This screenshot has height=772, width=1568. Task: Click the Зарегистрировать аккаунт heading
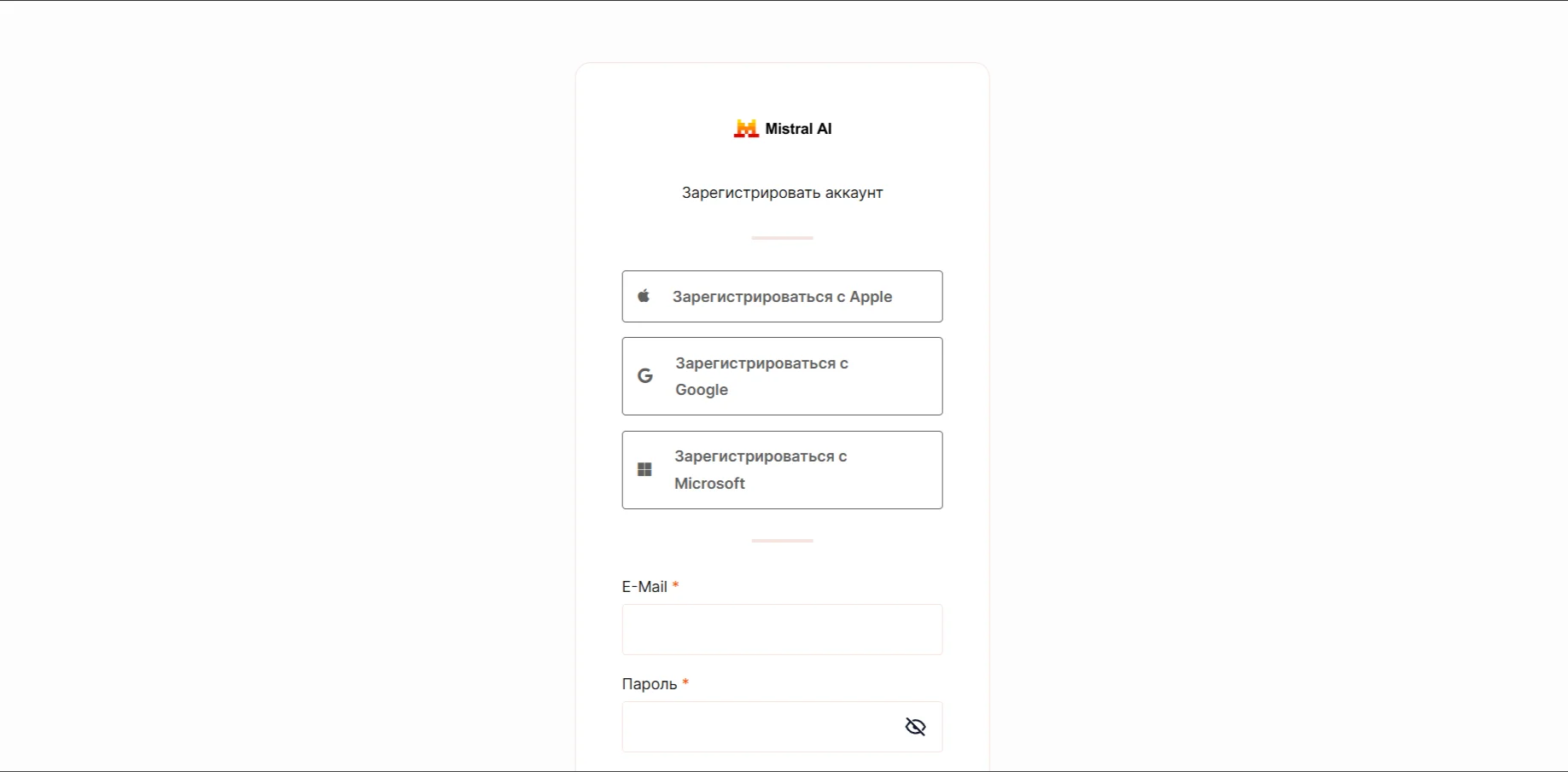coord(782,193)
